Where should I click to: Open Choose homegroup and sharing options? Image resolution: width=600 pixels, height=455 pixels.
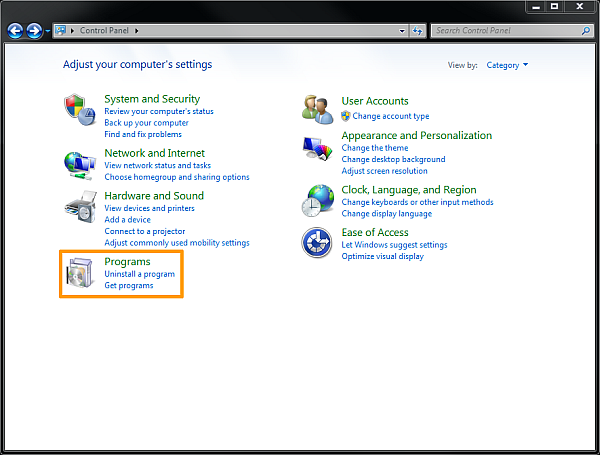177,177
